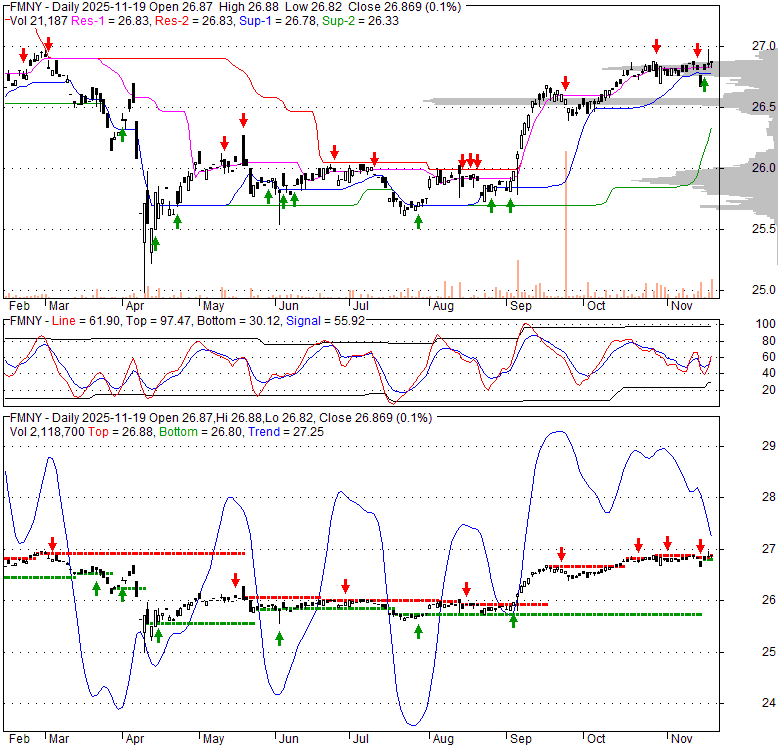Select the Sep month label under the top chart

coord(522,306)
